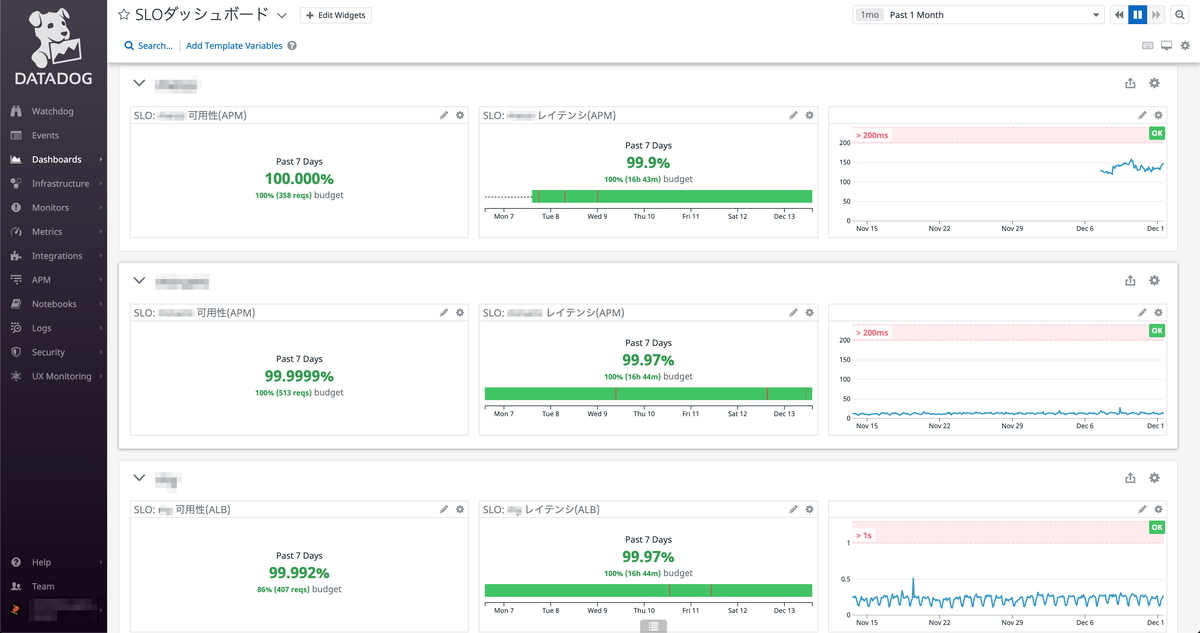This screenshot has width=1200, height=633.
Task: Click Add Template Variables
Action: point(234,46)
